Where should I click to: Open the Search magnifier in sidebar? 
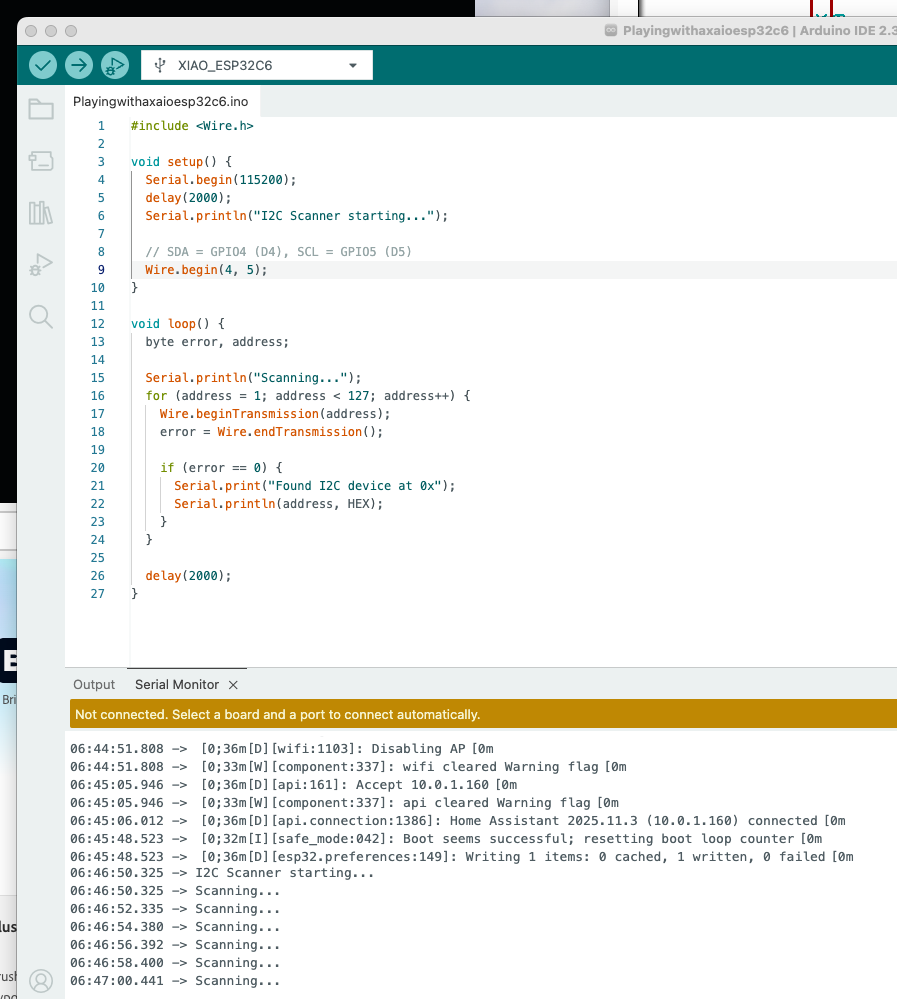click(41, 317)
